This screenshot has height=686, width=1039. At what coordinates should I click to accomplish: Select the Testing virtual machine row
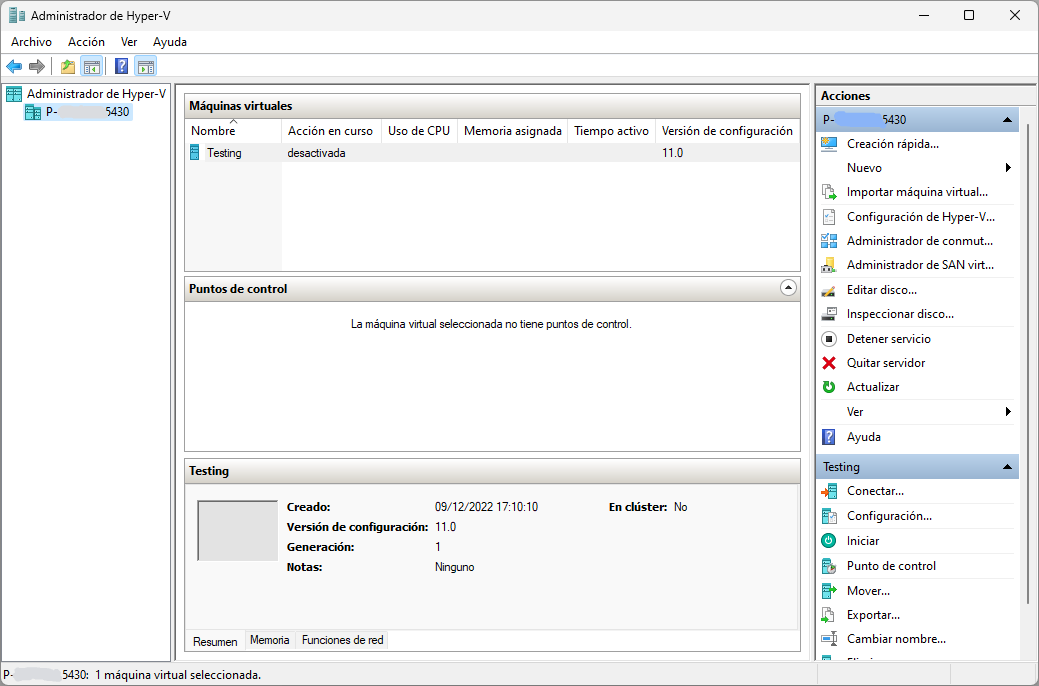click(x=224, y=153)
